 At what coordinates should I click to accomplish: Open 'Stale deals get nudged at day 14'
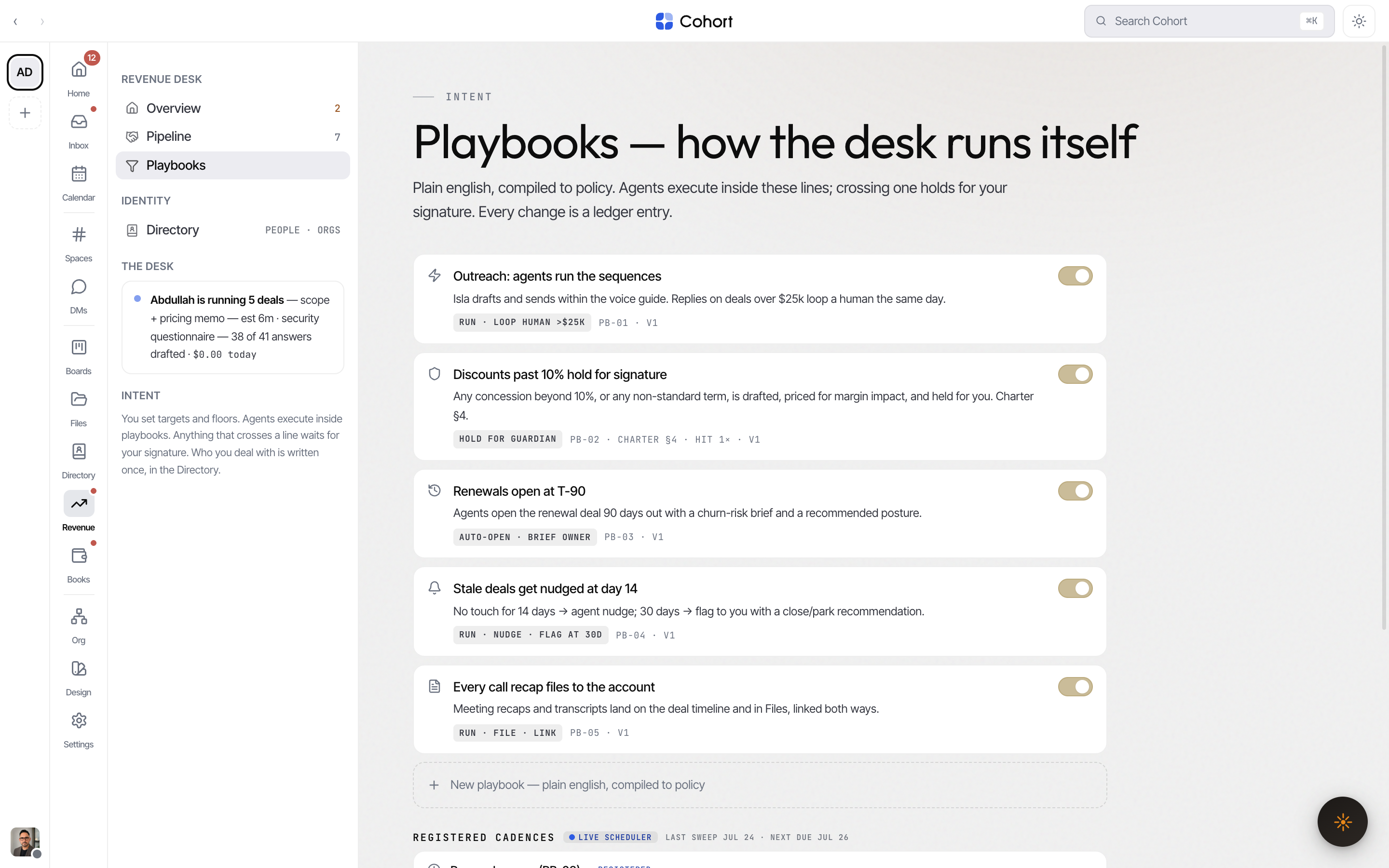(545, 589)
